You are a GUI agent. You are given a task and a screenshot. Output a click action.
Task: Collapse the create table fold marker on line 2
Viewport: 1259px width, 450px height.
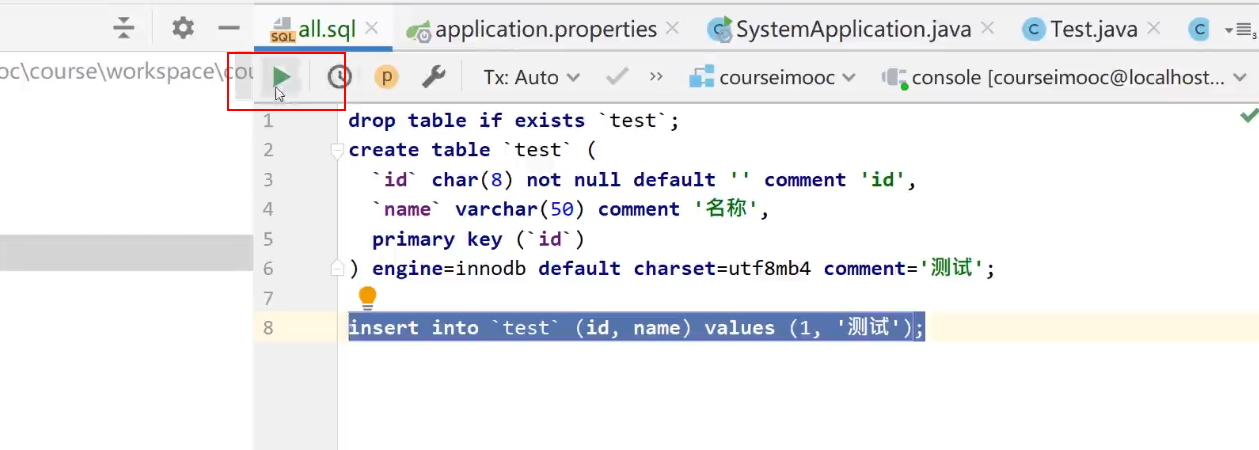click(337, 150)
